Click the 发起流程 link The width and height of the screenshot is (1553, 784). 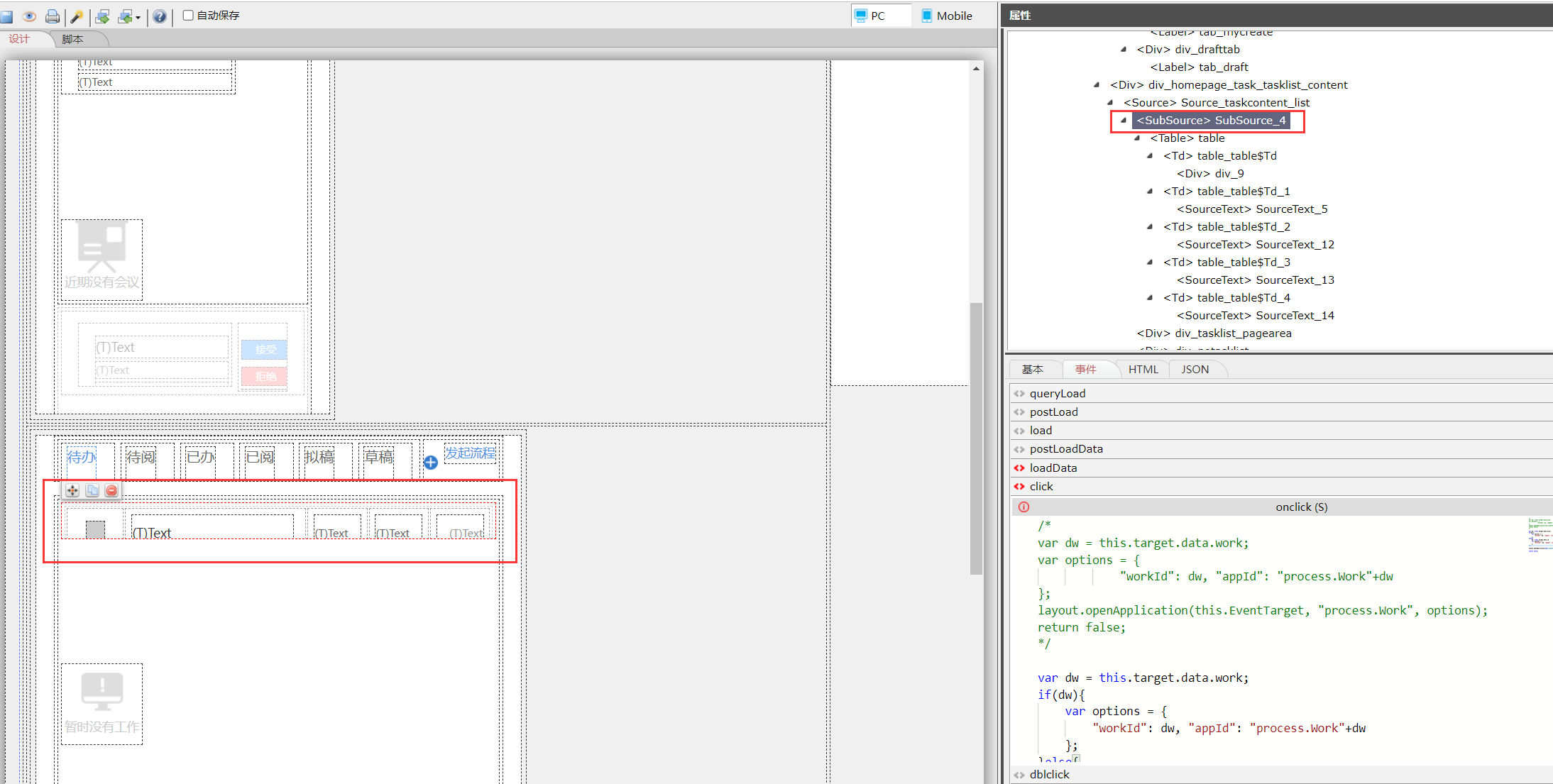click(470, 453)
